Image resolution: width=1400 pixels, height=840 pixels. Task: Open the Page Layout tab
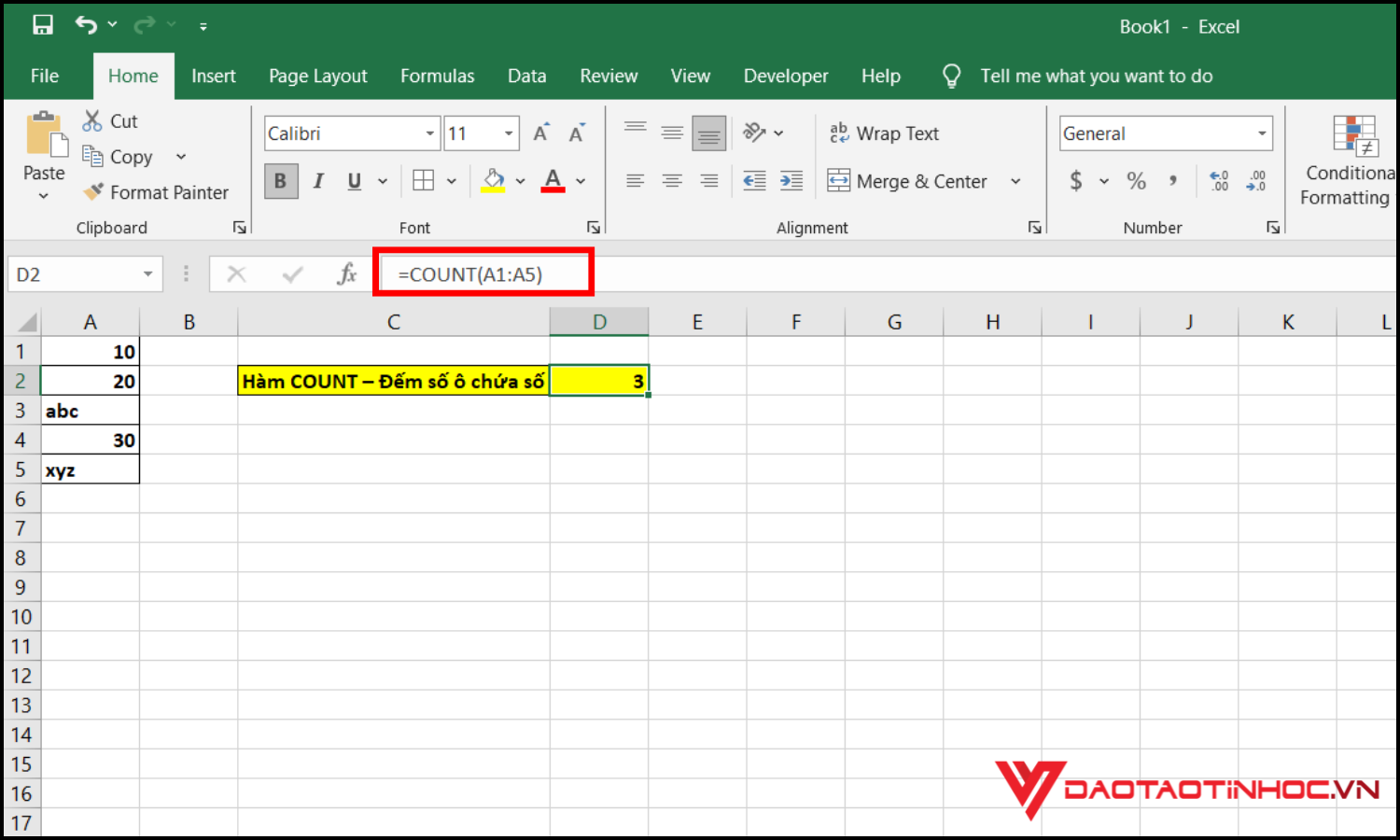317,76
